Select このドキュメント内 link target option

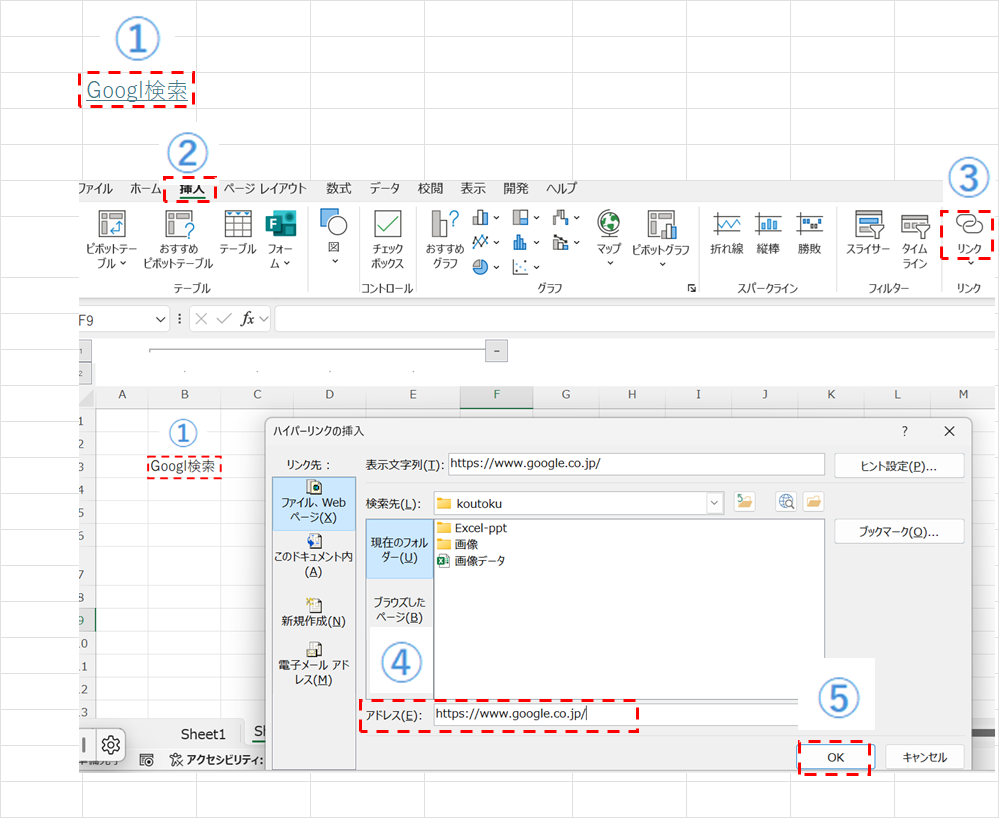pyautogui.click(x=314, y=556)
